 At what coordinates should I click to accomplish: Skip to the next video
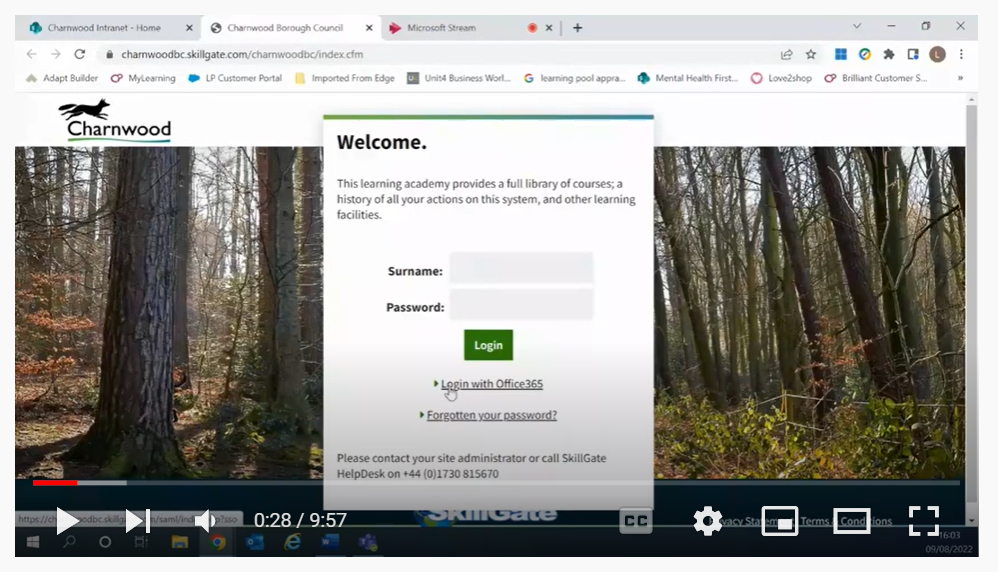tap(137, 521)
